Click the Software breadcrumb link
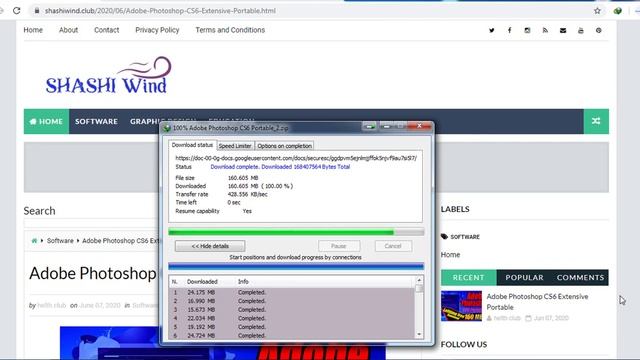The width and height of the screenshot is (640, 360). (x=60, y=241)
